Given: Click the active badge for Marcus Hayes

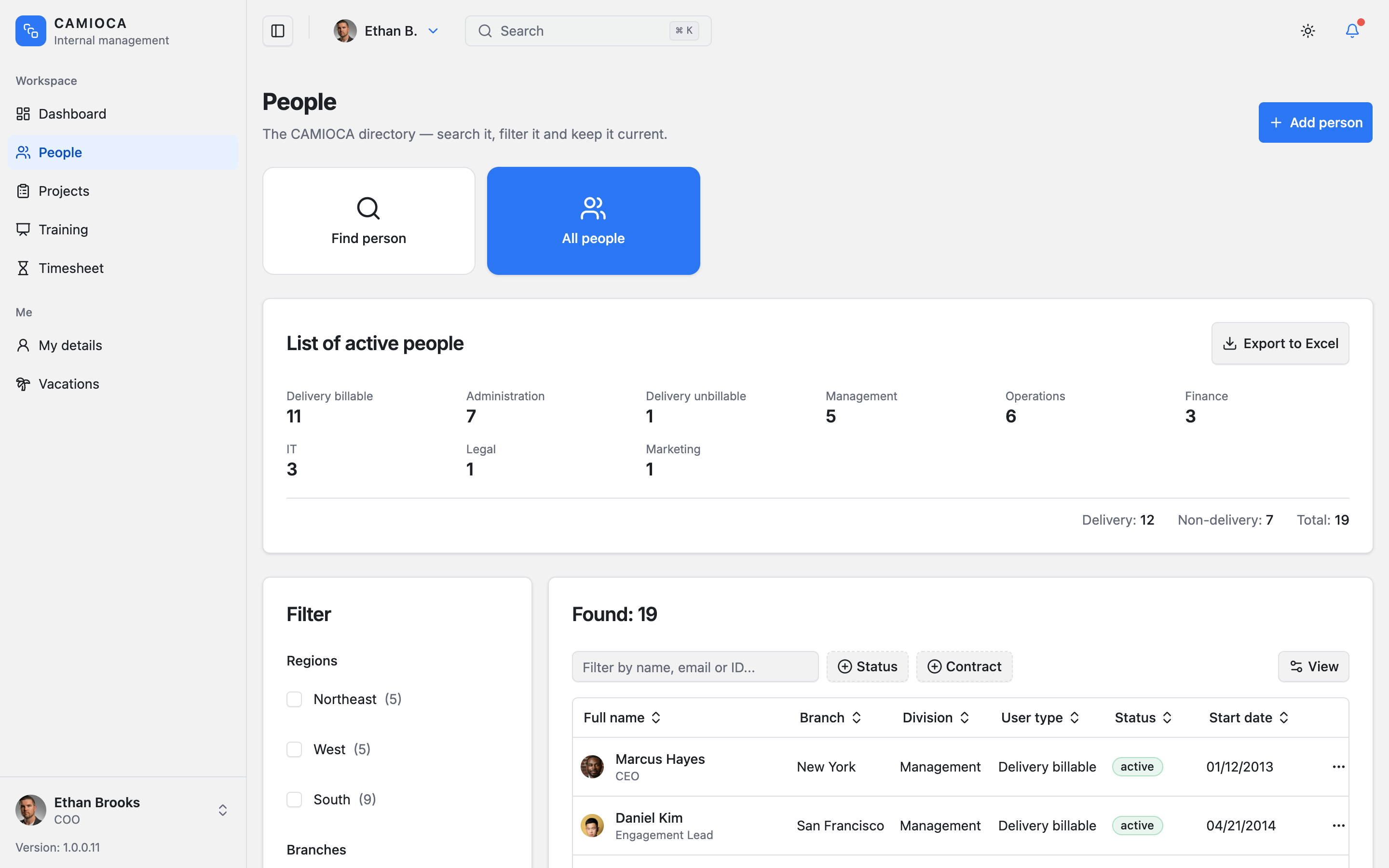Looking at the screenshot, I should [x=1137, y=767].
